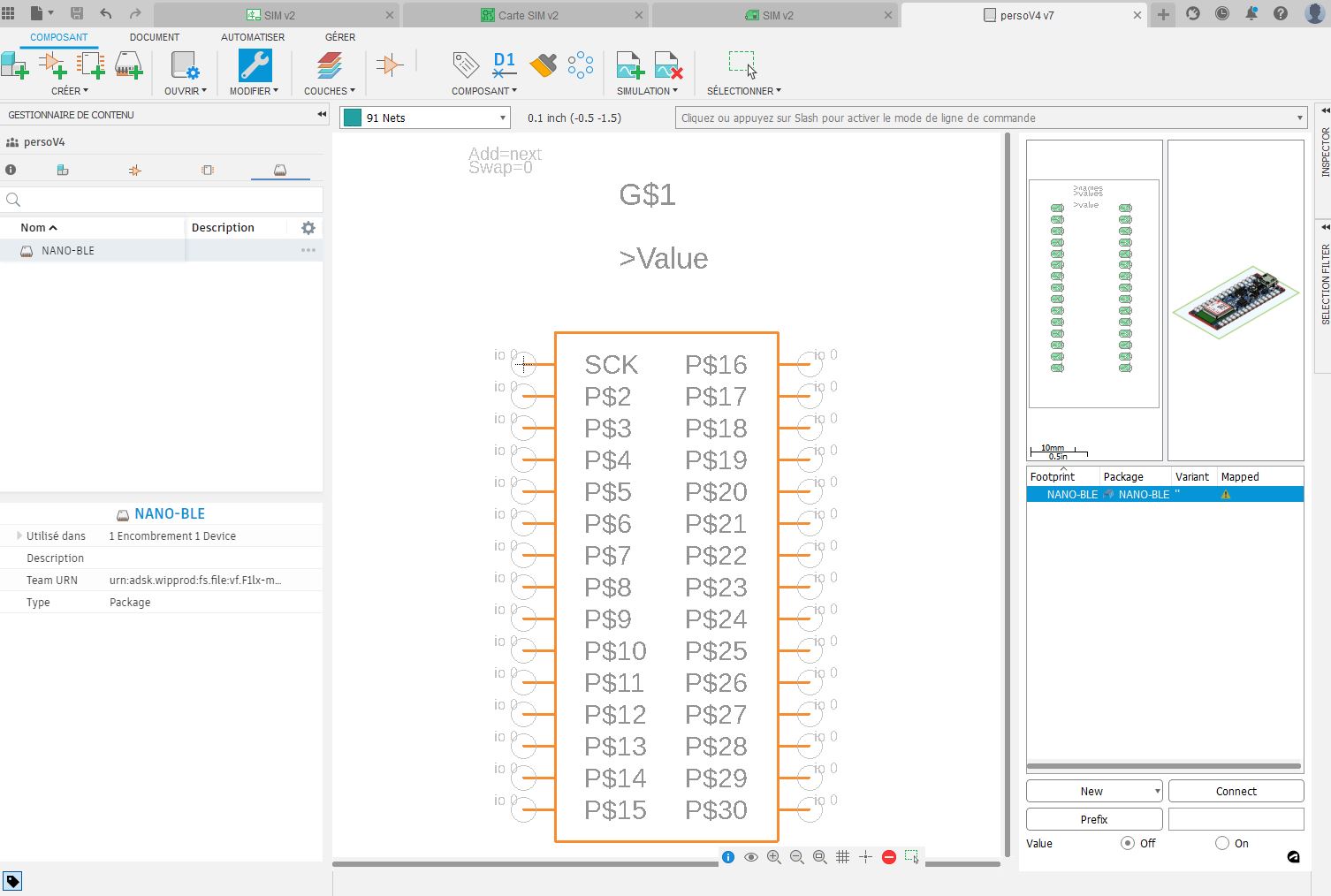Open the Symbol tab in content manager
1331x896 pixels.
pos(134,169)
